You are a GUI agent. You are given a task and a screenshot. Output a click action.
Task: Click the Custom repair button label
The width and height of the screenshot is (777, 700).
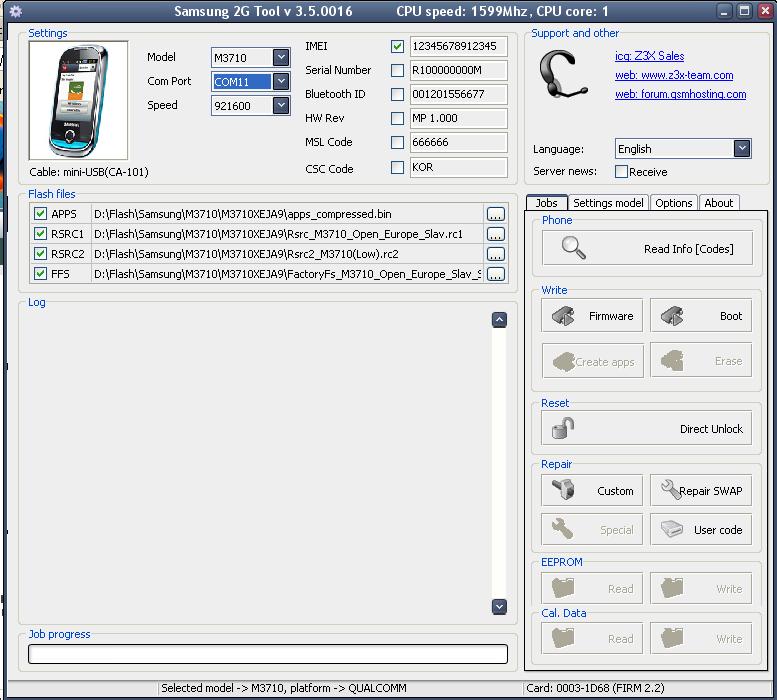(x=615, y=491)
